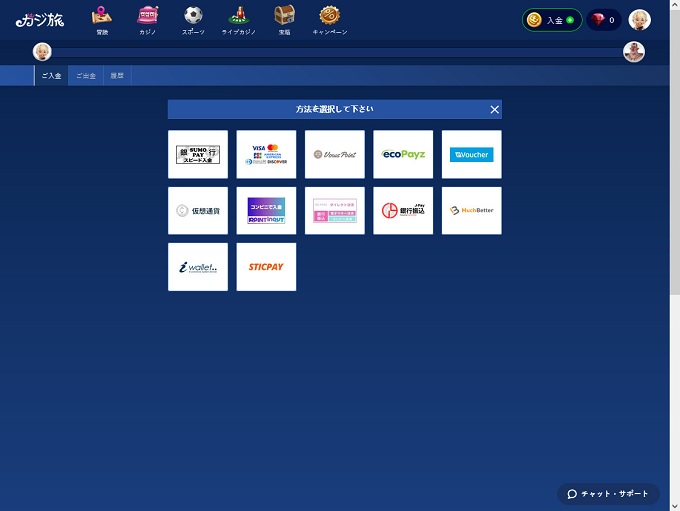Open the カジノ slot machine icon
Screen dimensions: 680x511
(148, 18)
